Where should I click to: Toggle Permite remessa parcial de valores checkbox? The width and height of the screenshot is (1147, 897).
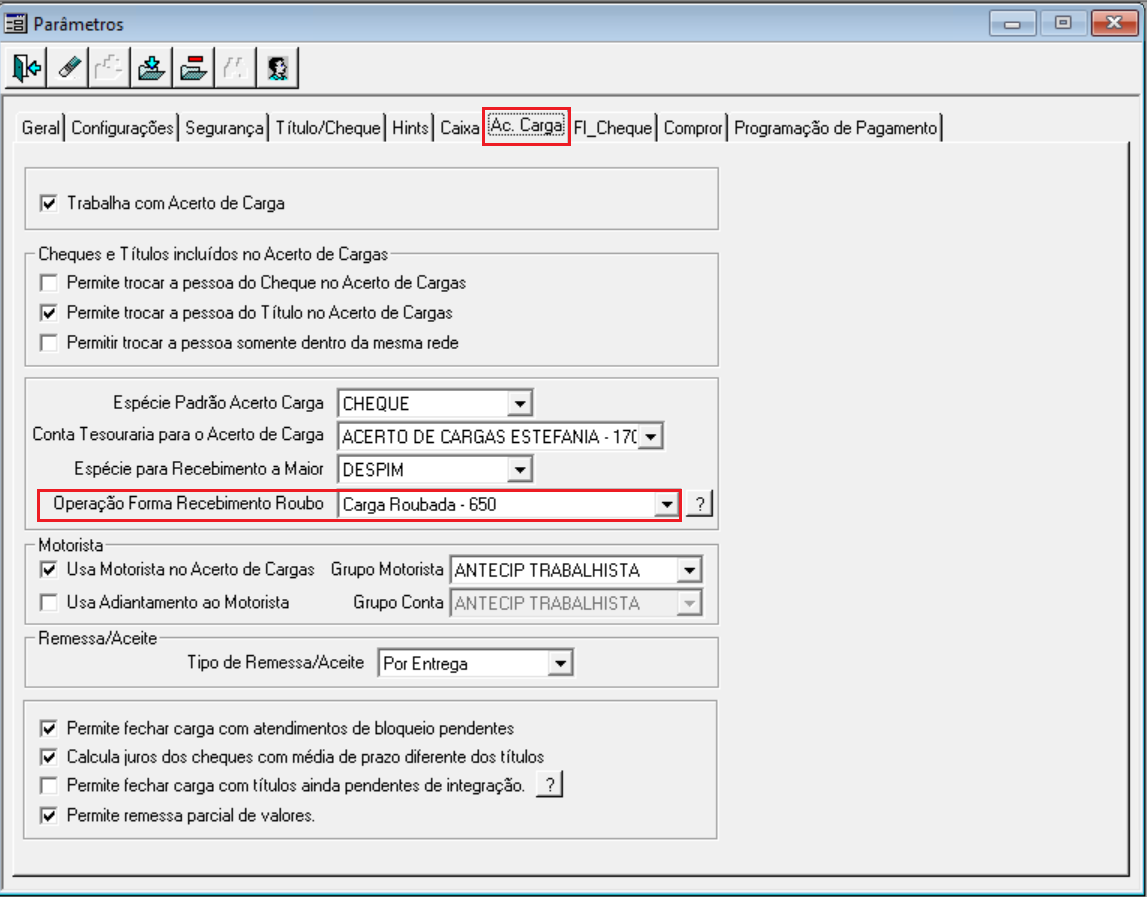49,815
